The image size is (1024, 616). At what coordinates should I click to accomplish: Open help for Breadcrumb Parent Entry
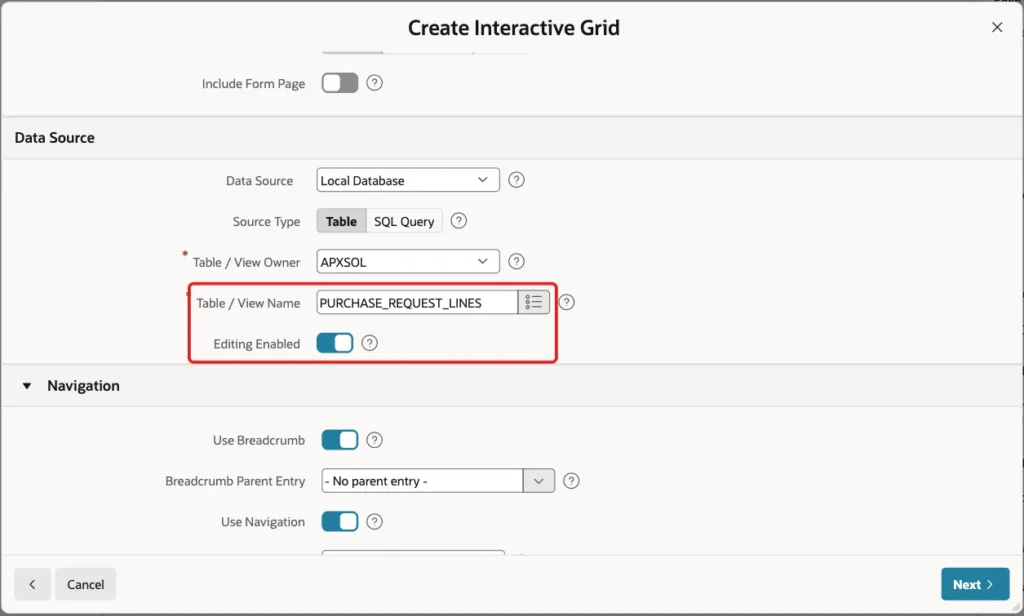(x=571, y=481)
